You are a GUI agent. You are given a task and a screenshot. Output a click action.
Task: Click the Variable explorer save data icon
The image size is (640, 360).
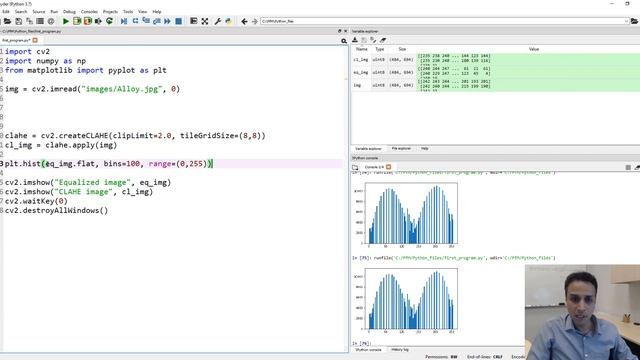[364, 40]
